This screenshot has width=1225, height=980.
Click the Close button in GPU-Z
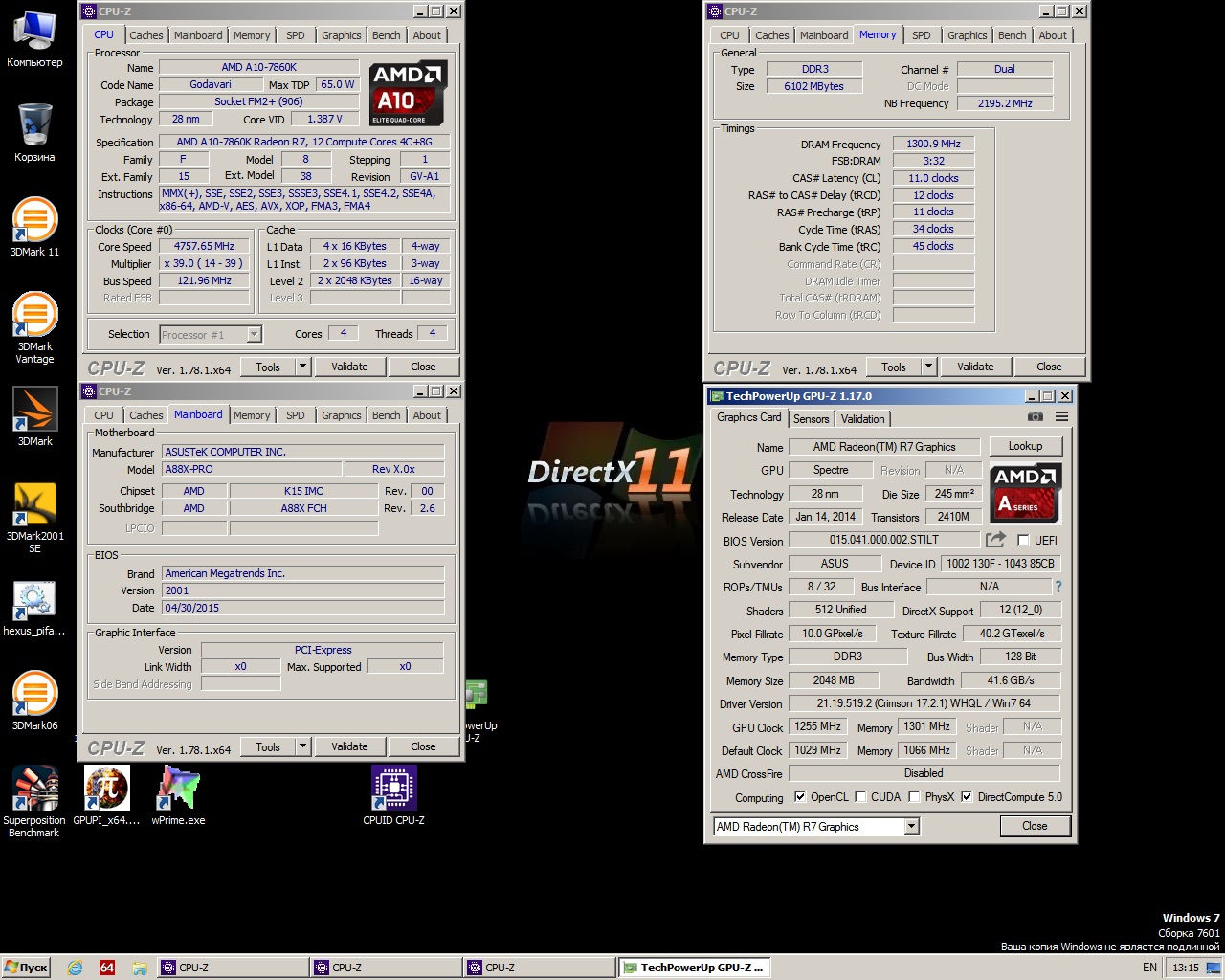coord(1035,826)
